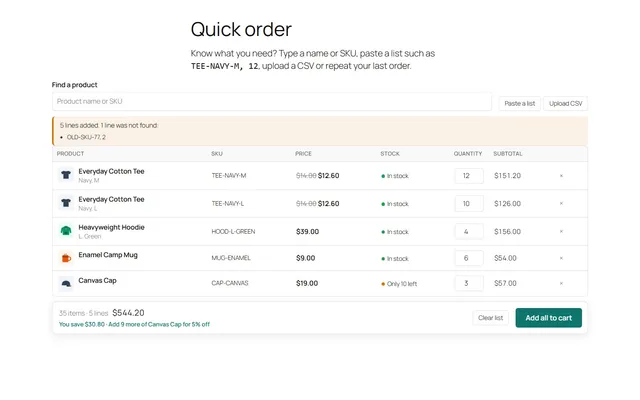640x400 pixels.
Task: Click the $54.00 subtotal
Action: tap(505, 258)
